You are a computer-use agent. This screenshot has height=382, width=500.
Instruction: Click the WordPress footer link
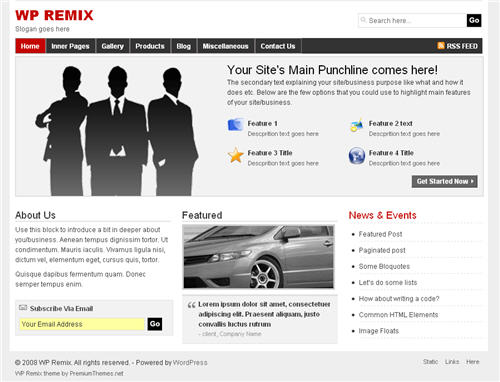click(190, 362)
